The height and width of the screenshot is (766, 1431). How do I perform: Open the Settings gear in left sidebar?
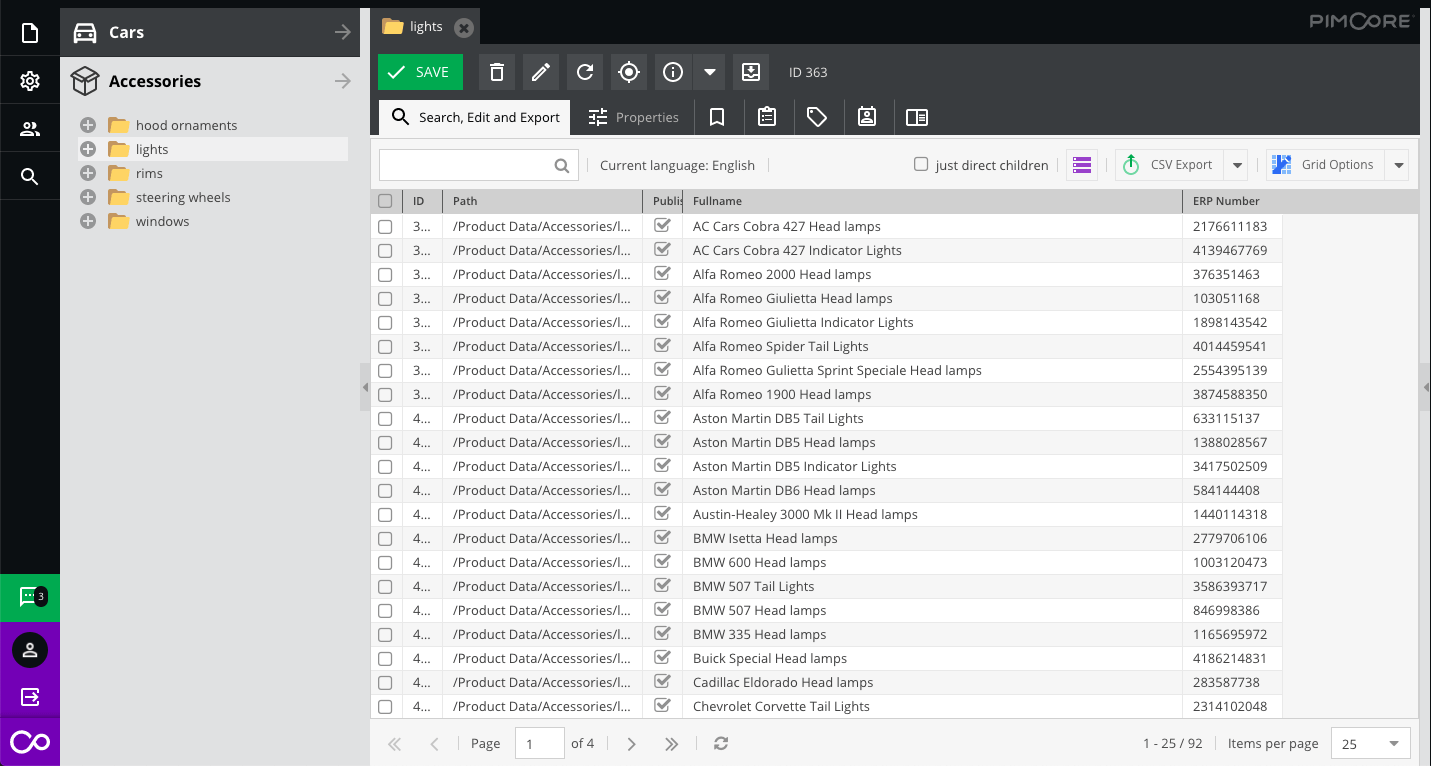30,81
